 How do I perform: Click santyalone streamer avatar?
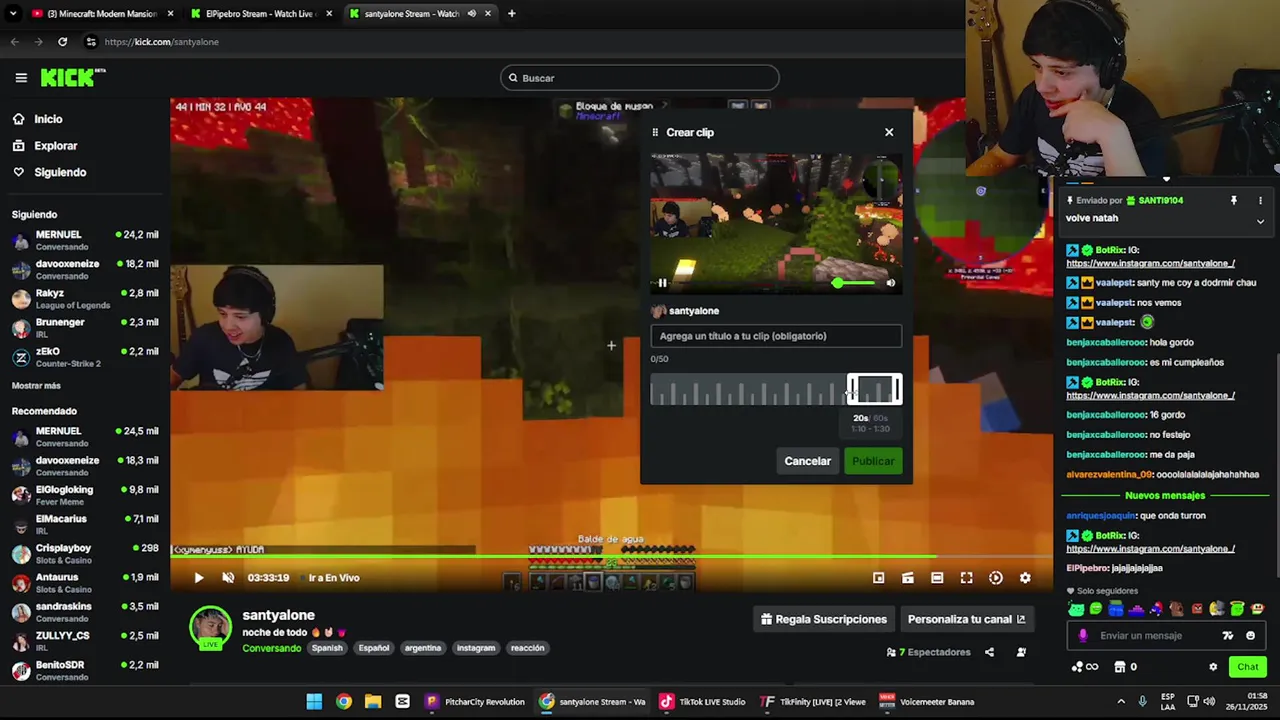[x=211, y=628]
